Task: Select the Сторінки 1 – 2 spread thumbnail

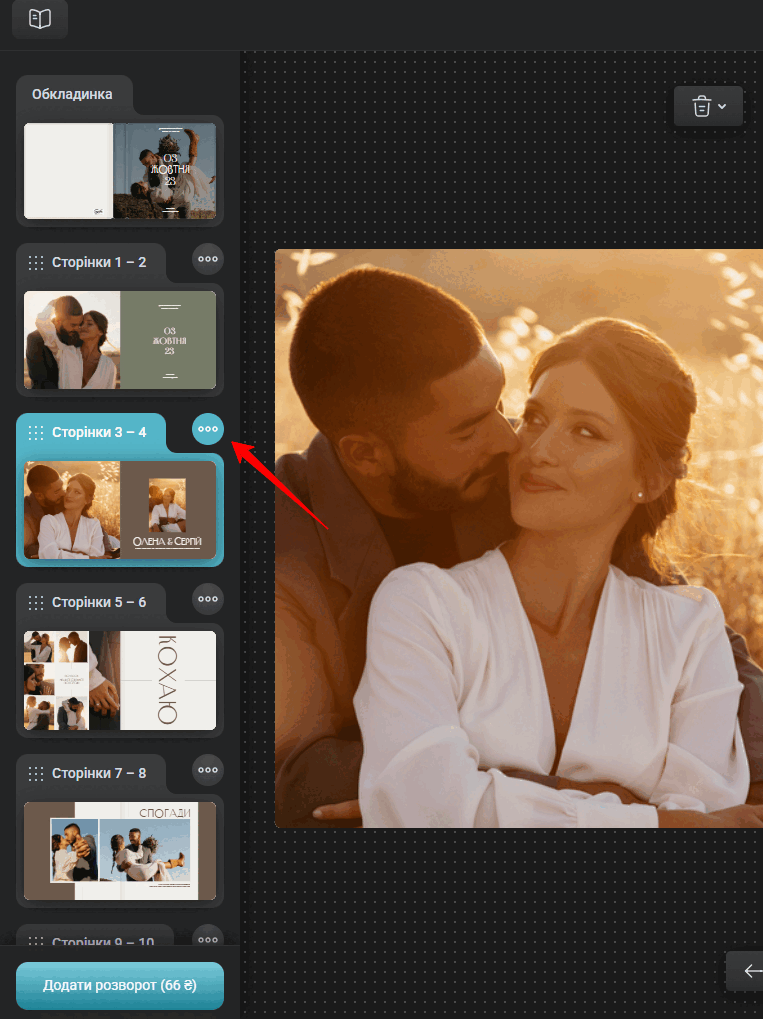Action: pyautogui.click(x=120, y=340)
